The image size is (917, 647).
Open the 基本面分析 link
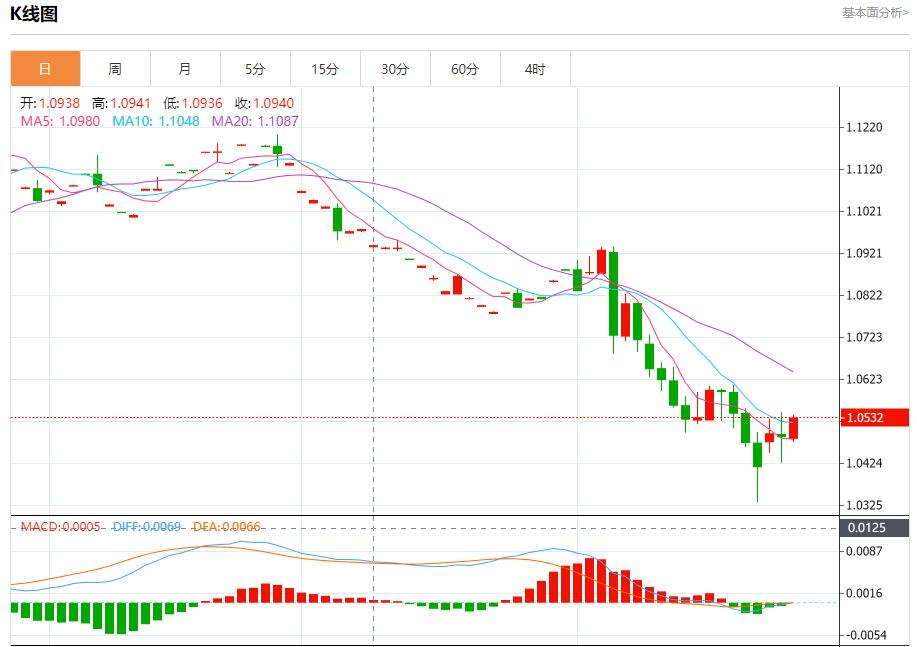coord(875,13)
